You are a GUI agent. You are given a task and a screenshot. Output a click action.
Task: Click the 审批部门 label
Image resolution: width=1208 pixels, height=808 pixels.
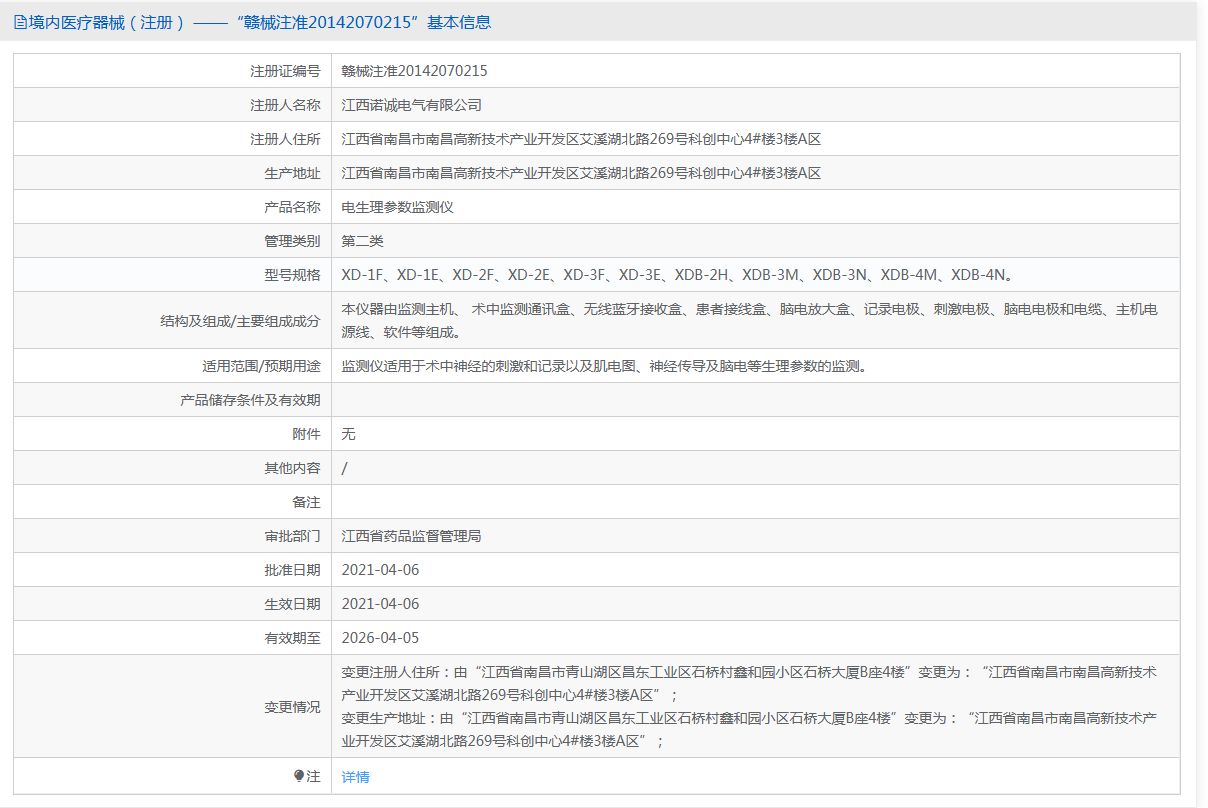292,536
